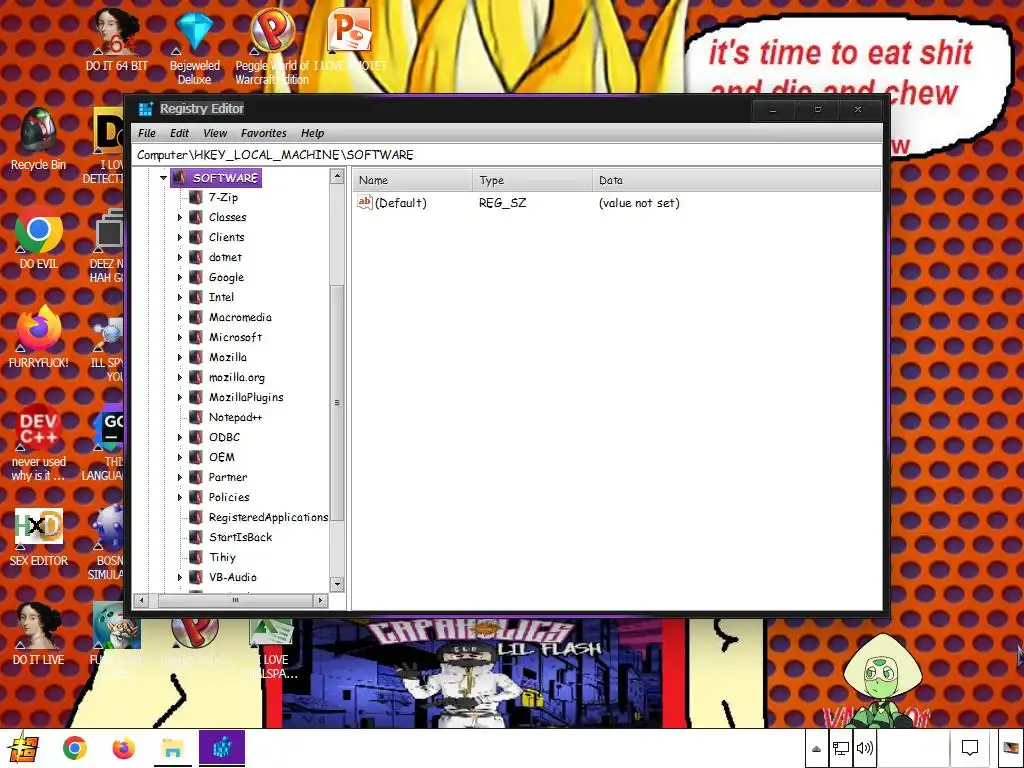Open the Favorites menu

click(x=263, y=133)
